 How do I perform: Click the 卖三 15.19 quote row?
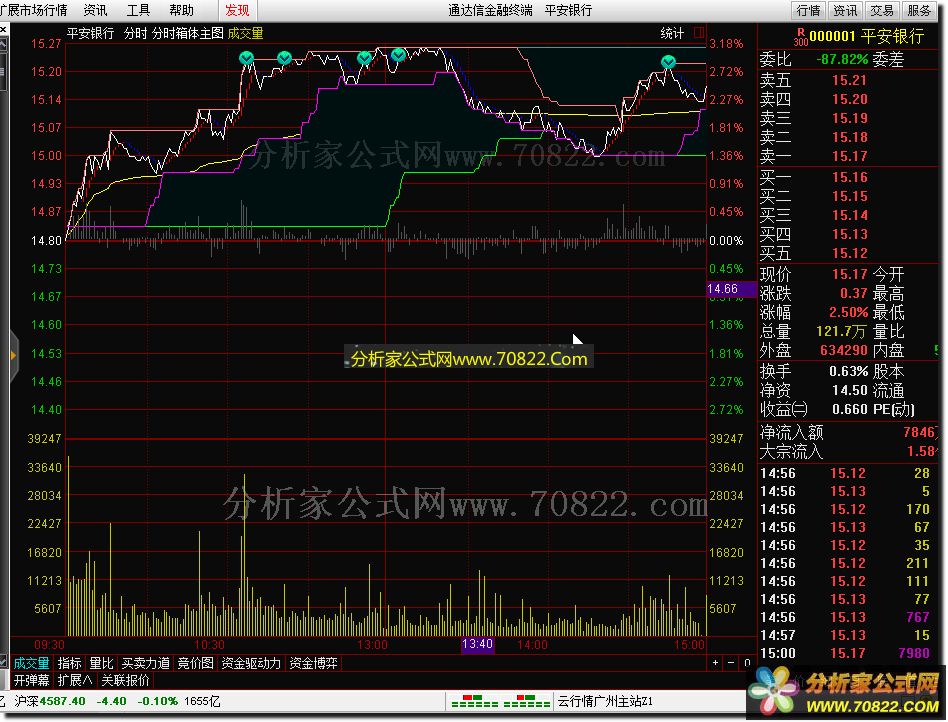[x=849, y=119]
